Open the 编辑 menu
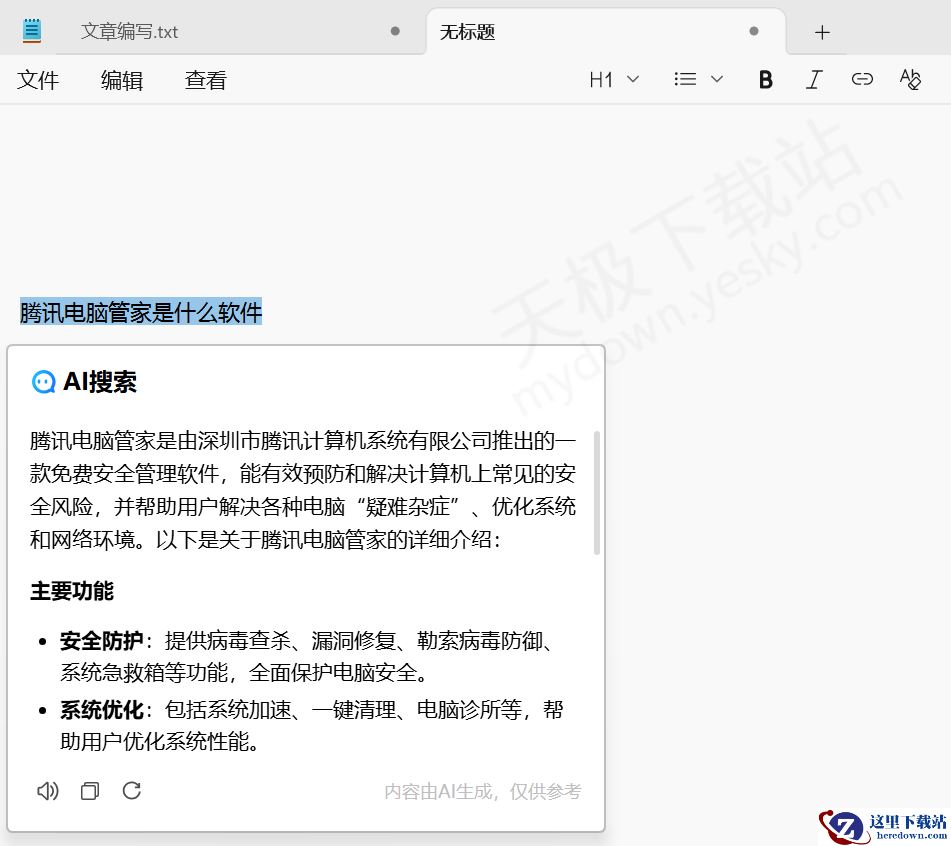 pos(121,81)
